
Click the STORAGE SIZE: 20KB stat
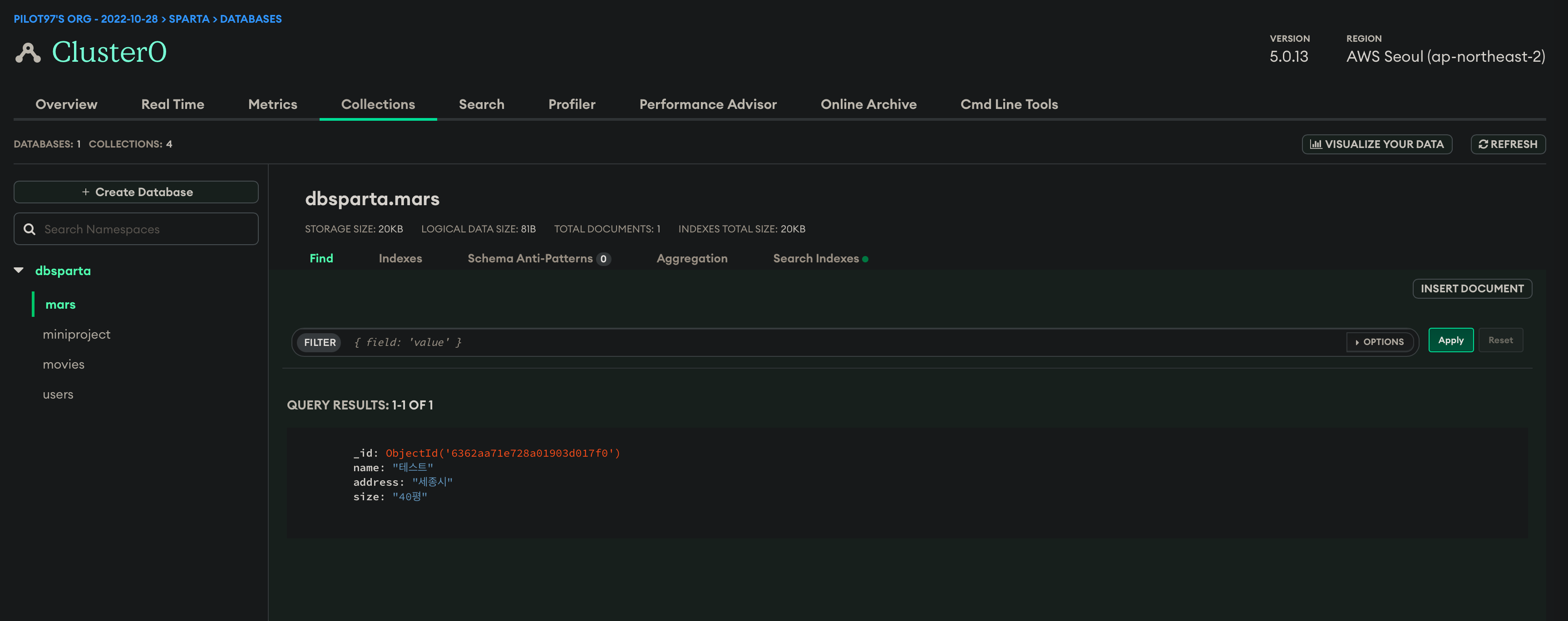[354, 229]
